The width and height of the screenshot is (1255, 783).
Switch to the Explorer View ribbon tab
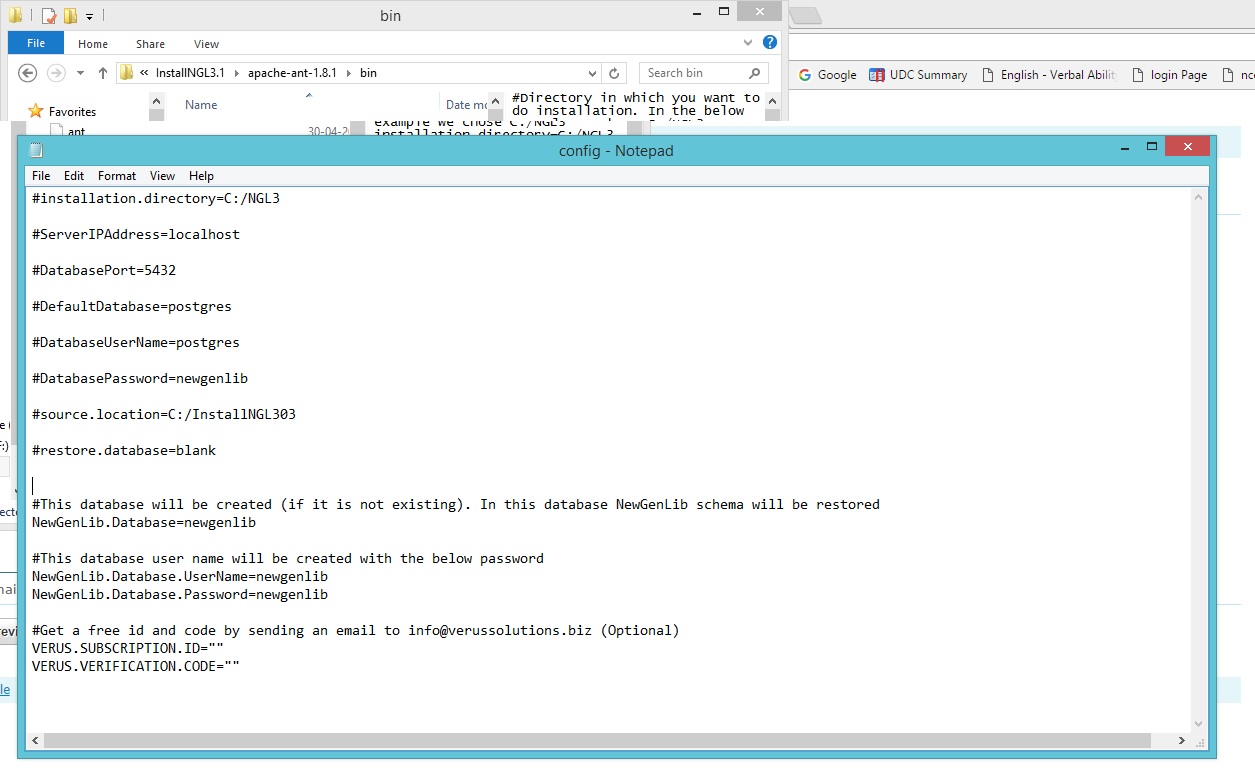[x=206, y=44]
